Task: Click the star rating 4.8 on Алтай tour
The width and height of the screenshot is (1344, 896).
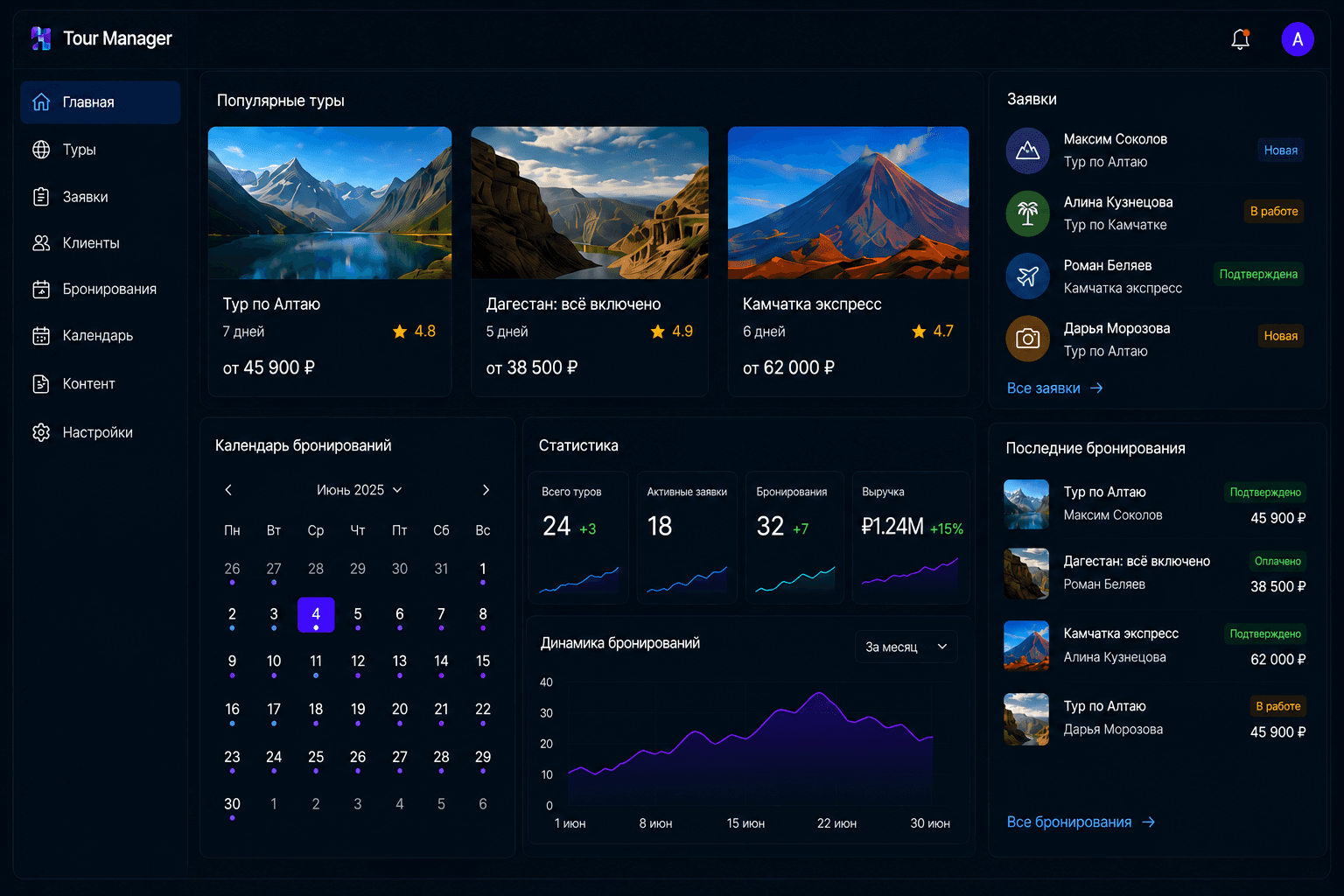Action: coord(415,332)
